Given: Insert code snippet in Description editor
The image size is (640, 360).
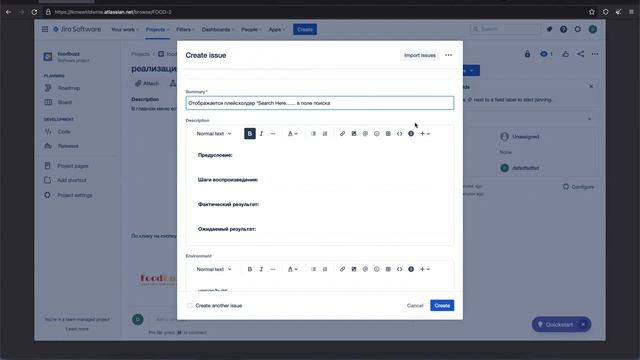Looking at the screenshot, I should click(400, 133).
